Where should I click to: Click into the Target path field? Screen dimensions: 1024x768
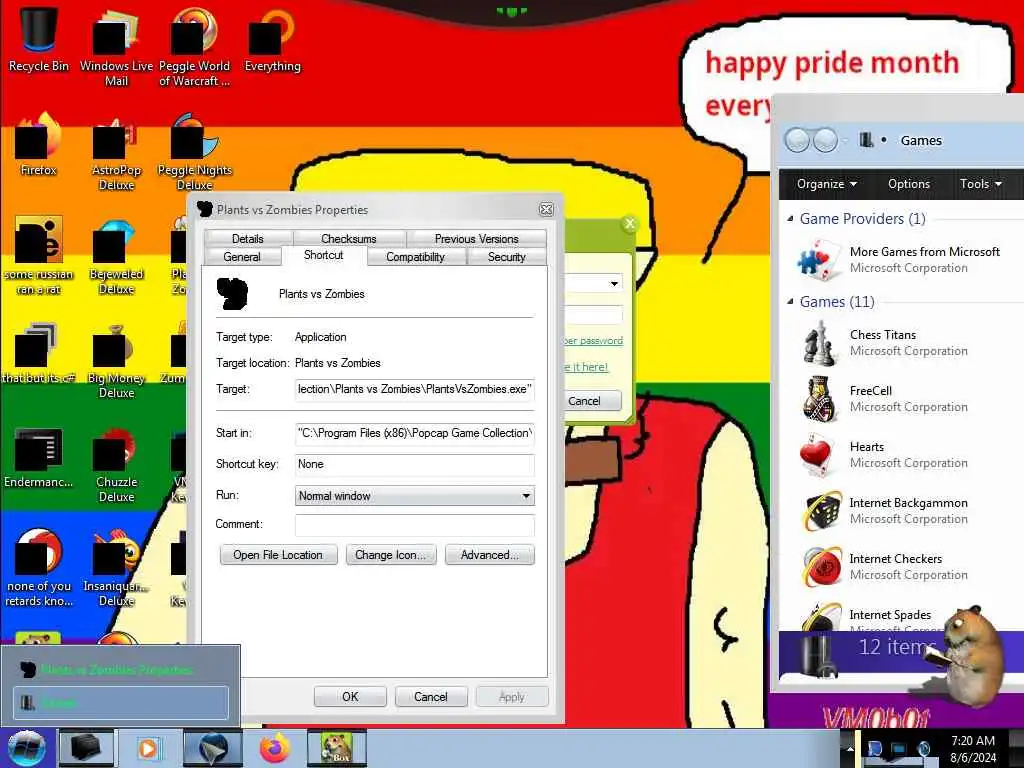(x=415, y=389)
